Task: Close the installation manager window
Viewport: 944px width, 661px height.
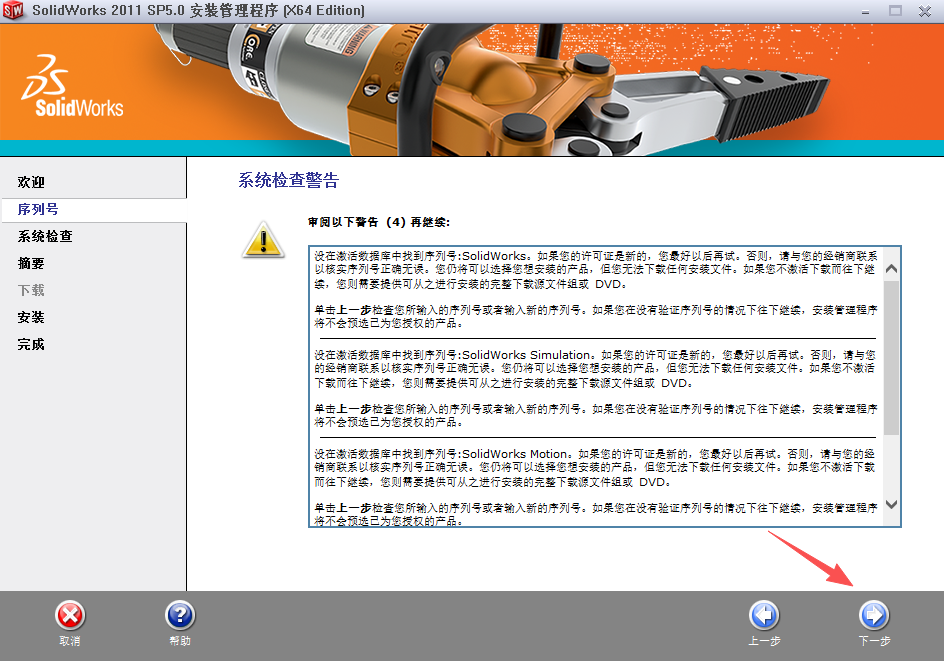Action: coord(927,11)
